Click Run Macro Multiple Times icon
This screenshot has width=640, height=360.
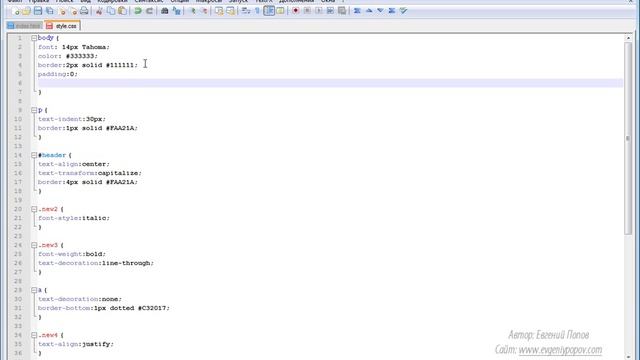pyautogui.click(x=330, y=11)
